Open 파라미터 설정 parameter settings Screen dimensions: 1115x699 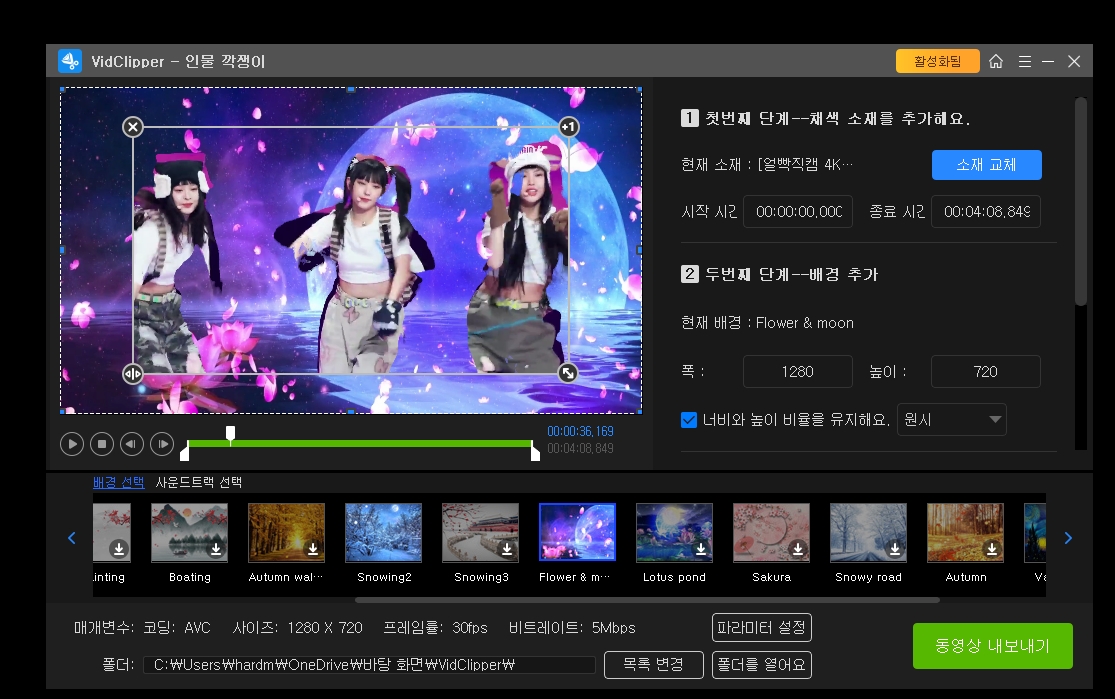762,628
